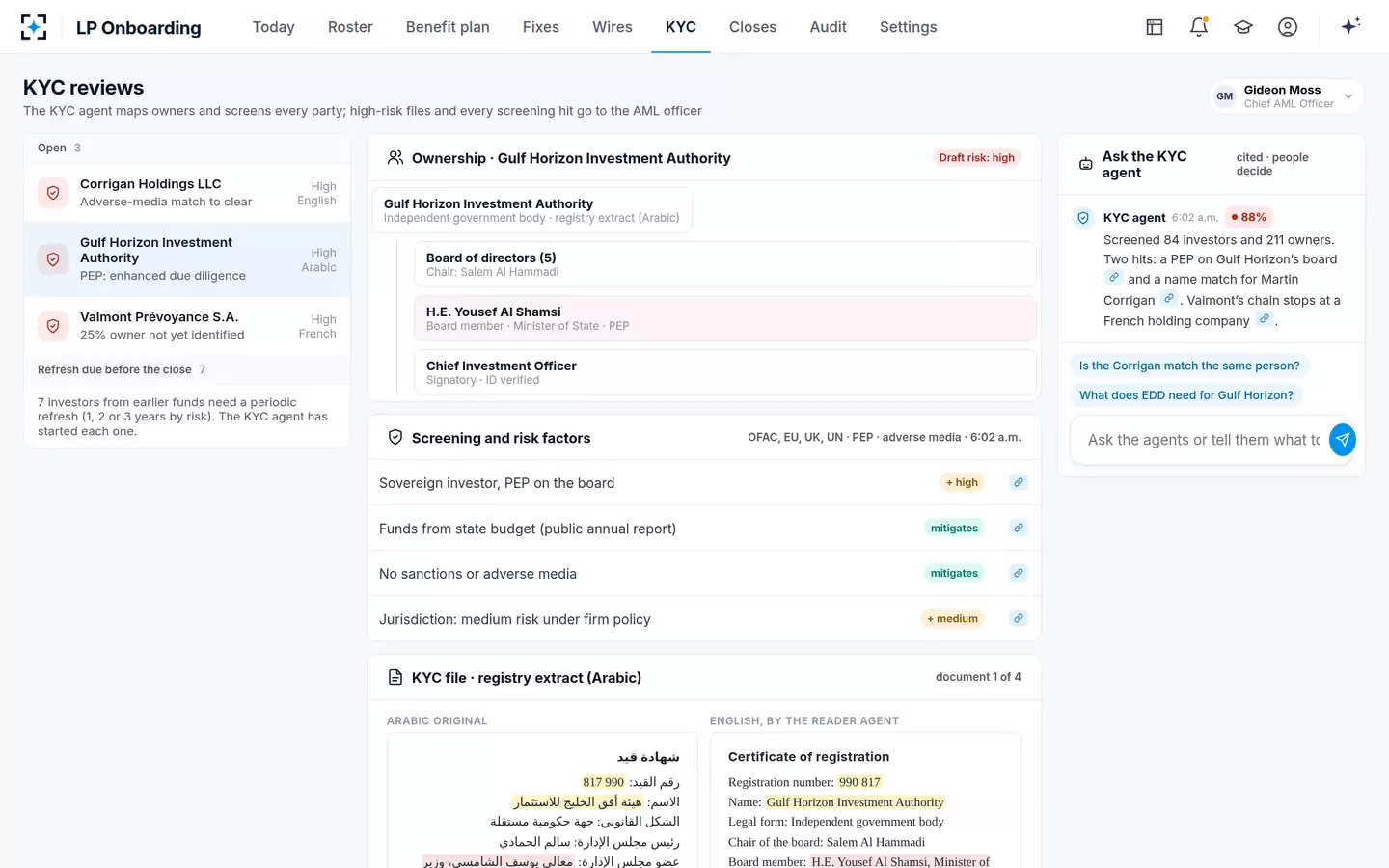Viewport: 1389px width, 868px height.
Task: Click the shield icon beside Valmont Prévoyance S.A.
Action: pyautogui.click(x=53, y=326)
